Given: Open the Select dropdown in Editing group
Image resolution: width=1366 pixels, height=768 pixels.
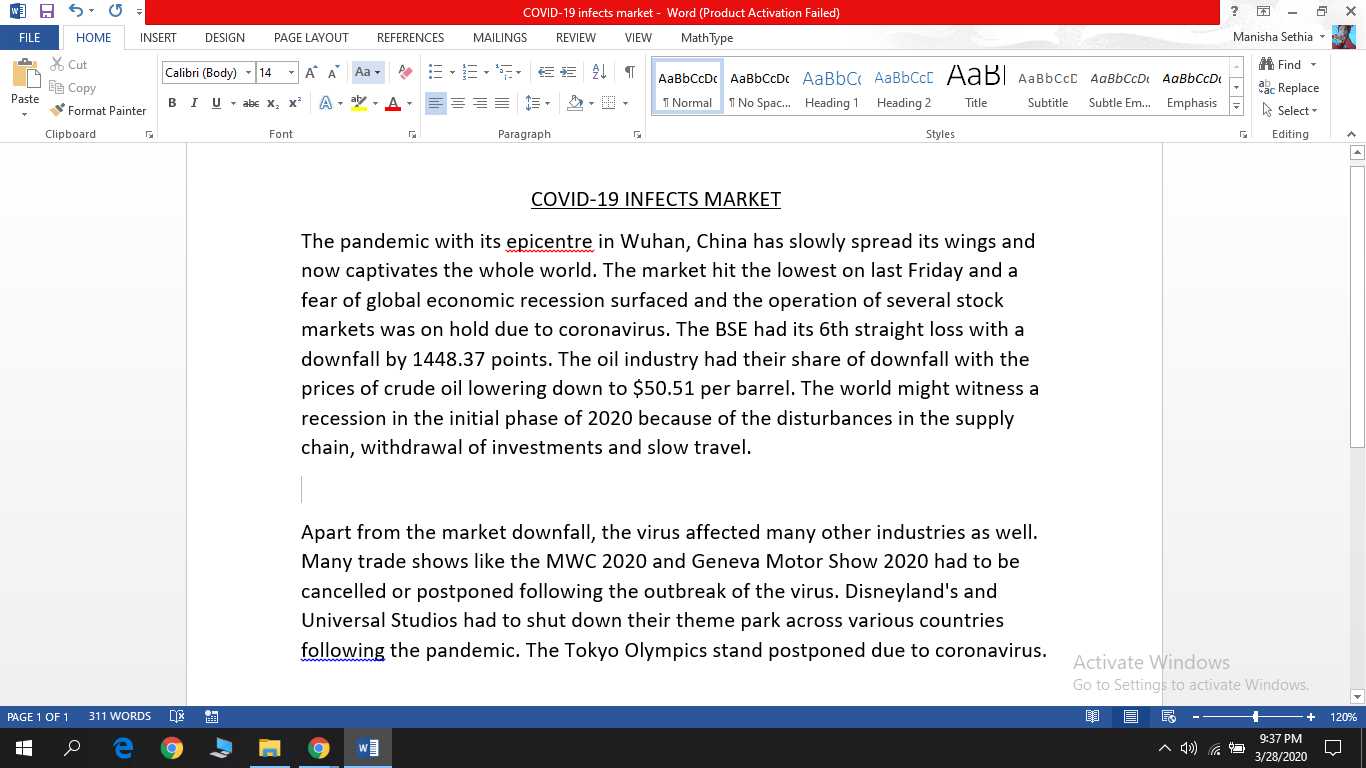Looking at the screenshot, I should pos(1290,111).
